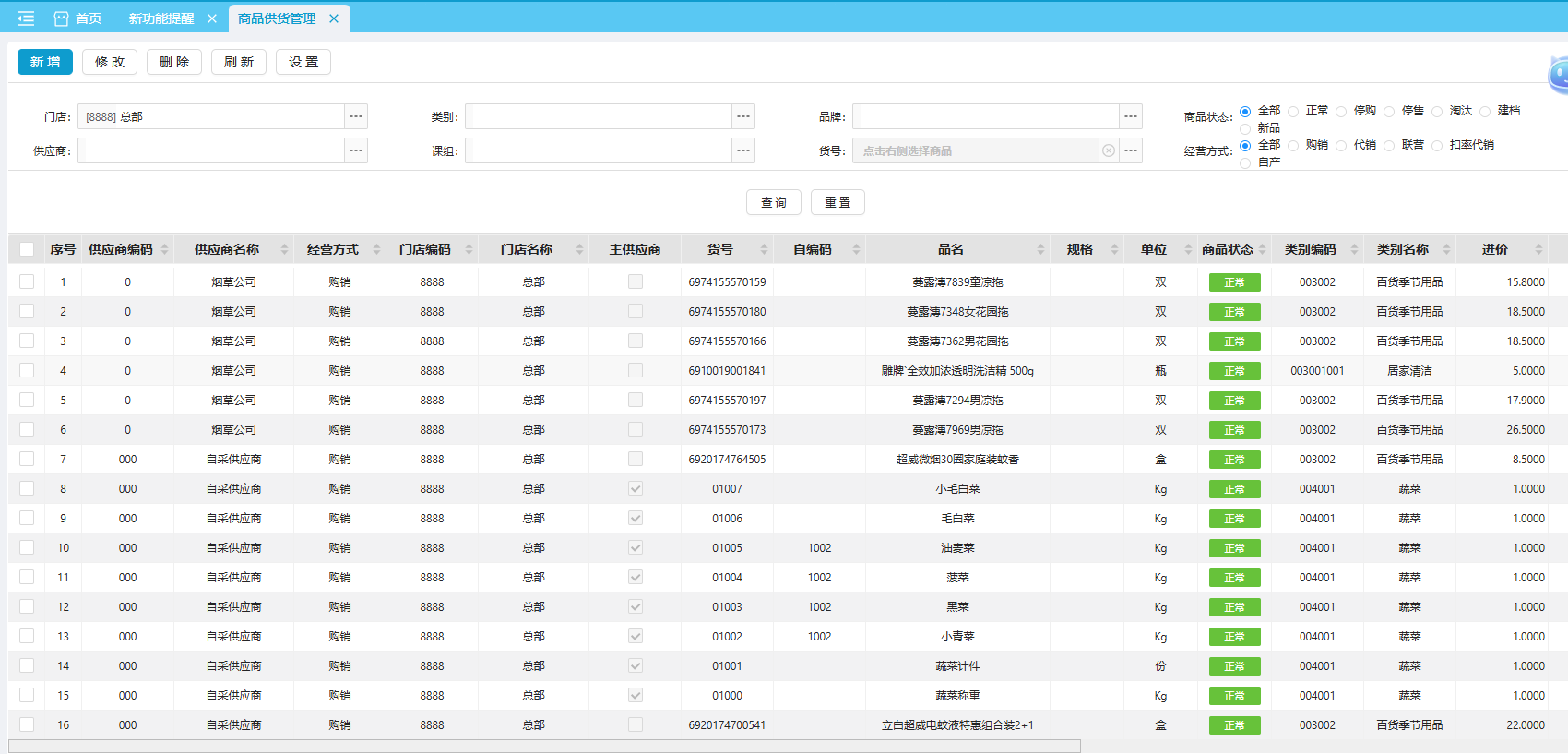The height and width of the screenshot is (754, 1568).
Task: Click the sidebar collapse menu icon
Action: pos(26,18)
